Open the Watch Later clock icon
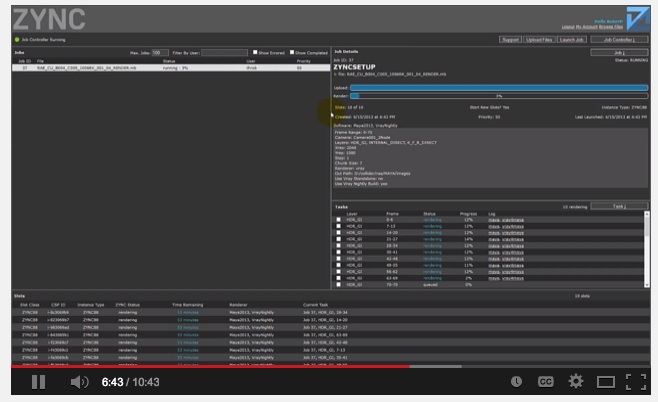 tap(516, 381)
